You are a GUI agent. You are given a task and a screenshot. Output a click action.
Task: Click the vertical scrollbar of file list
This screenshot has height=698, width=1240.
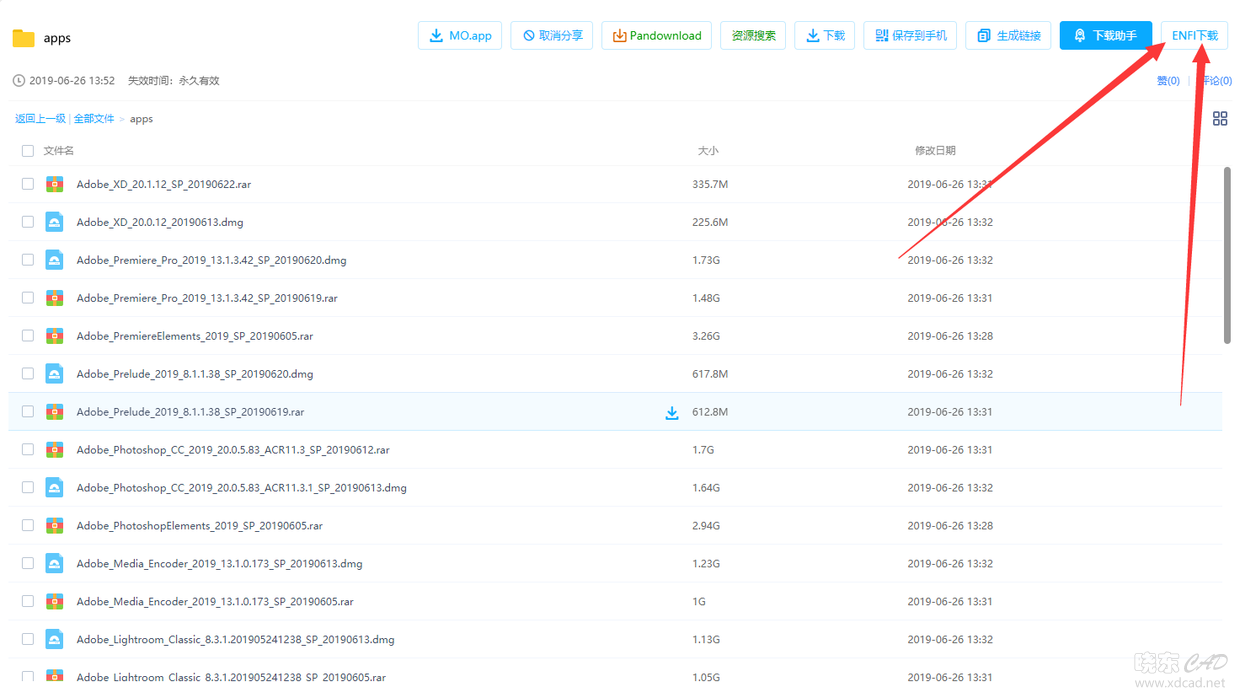coord(1228,256)
